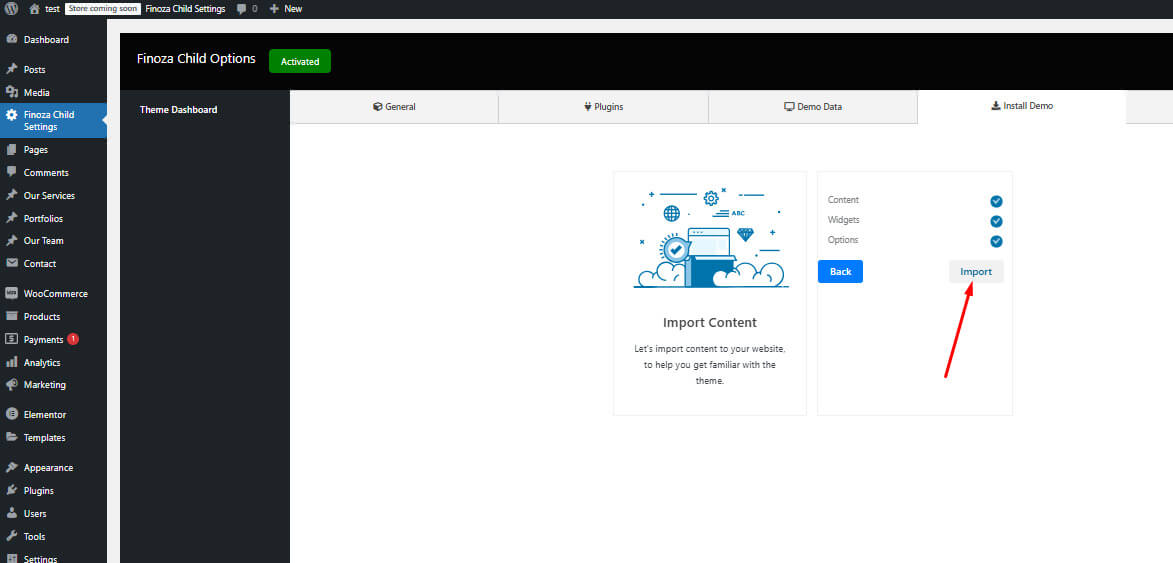This screenshot has height=563, width=1173.
Task: Click the Posts pin icon
Action: (11, 70)
